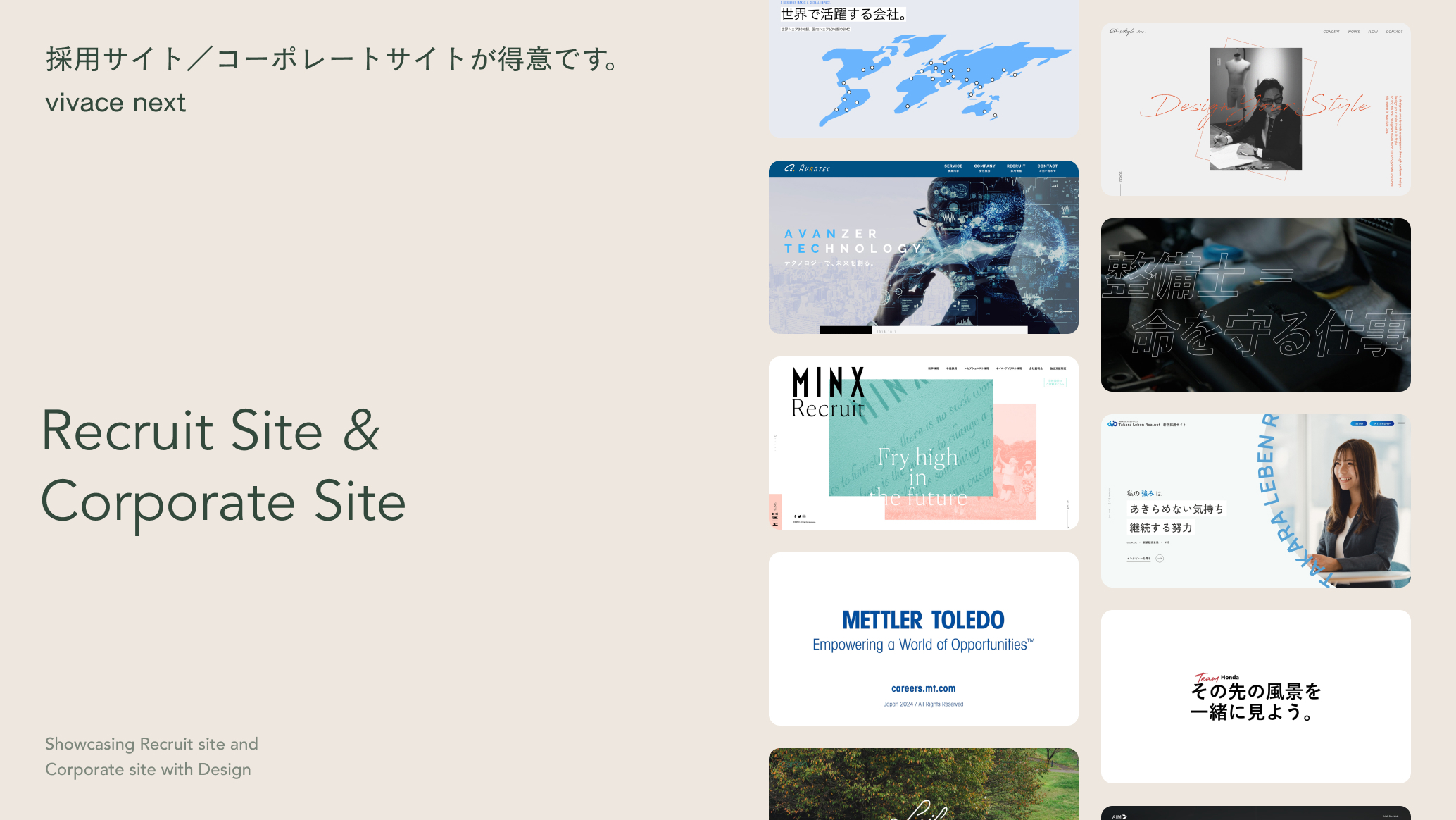
Task: Select RECRUIT in the Avantec navigation
Action: [1016, 168]
